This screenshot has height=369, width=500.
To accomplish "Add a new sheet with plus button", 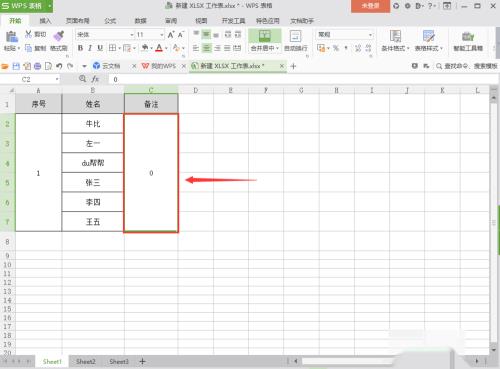I will [x=142, y=361].
